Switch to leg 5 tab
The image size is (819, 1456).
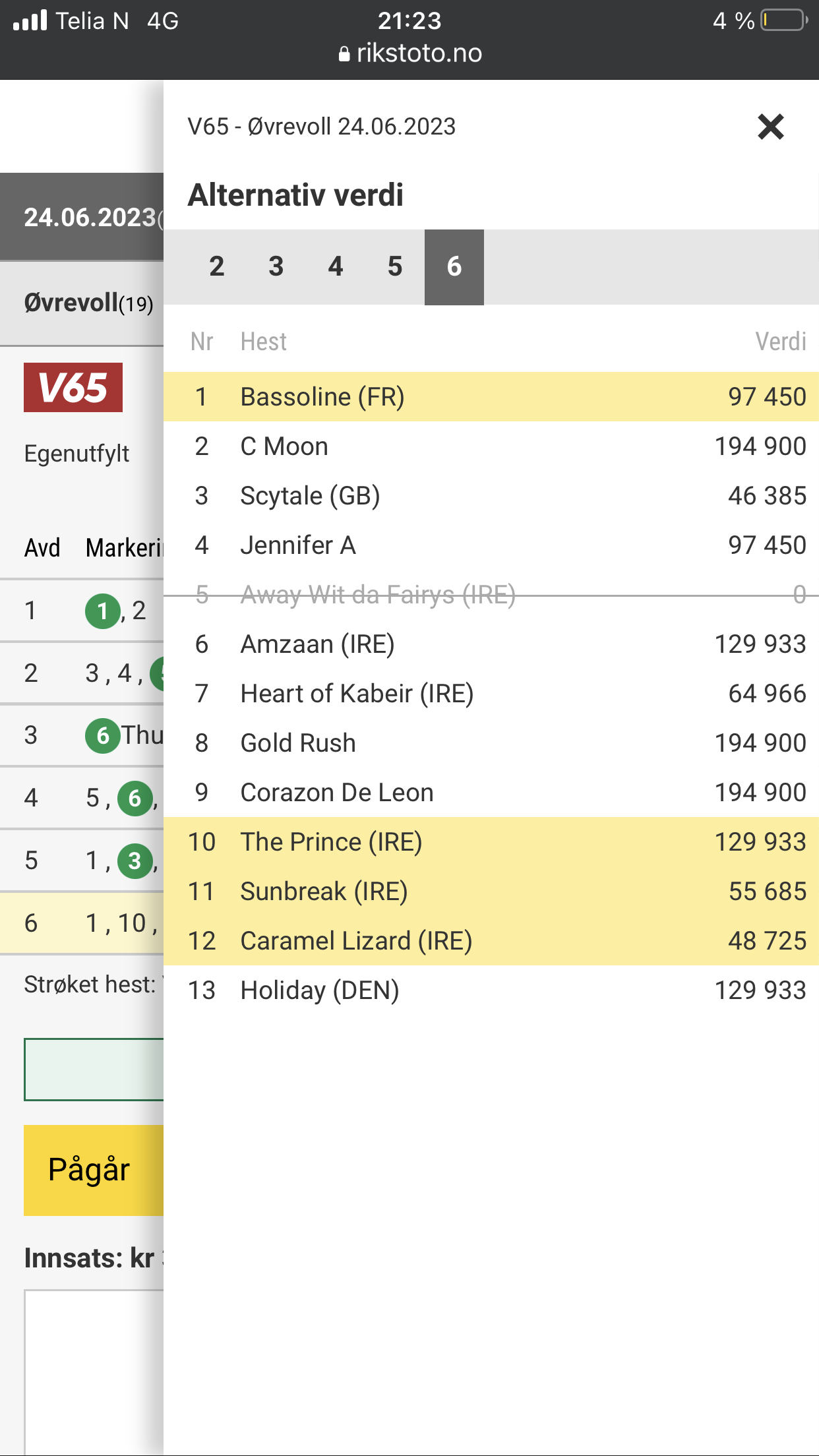(x=394, y=267)
